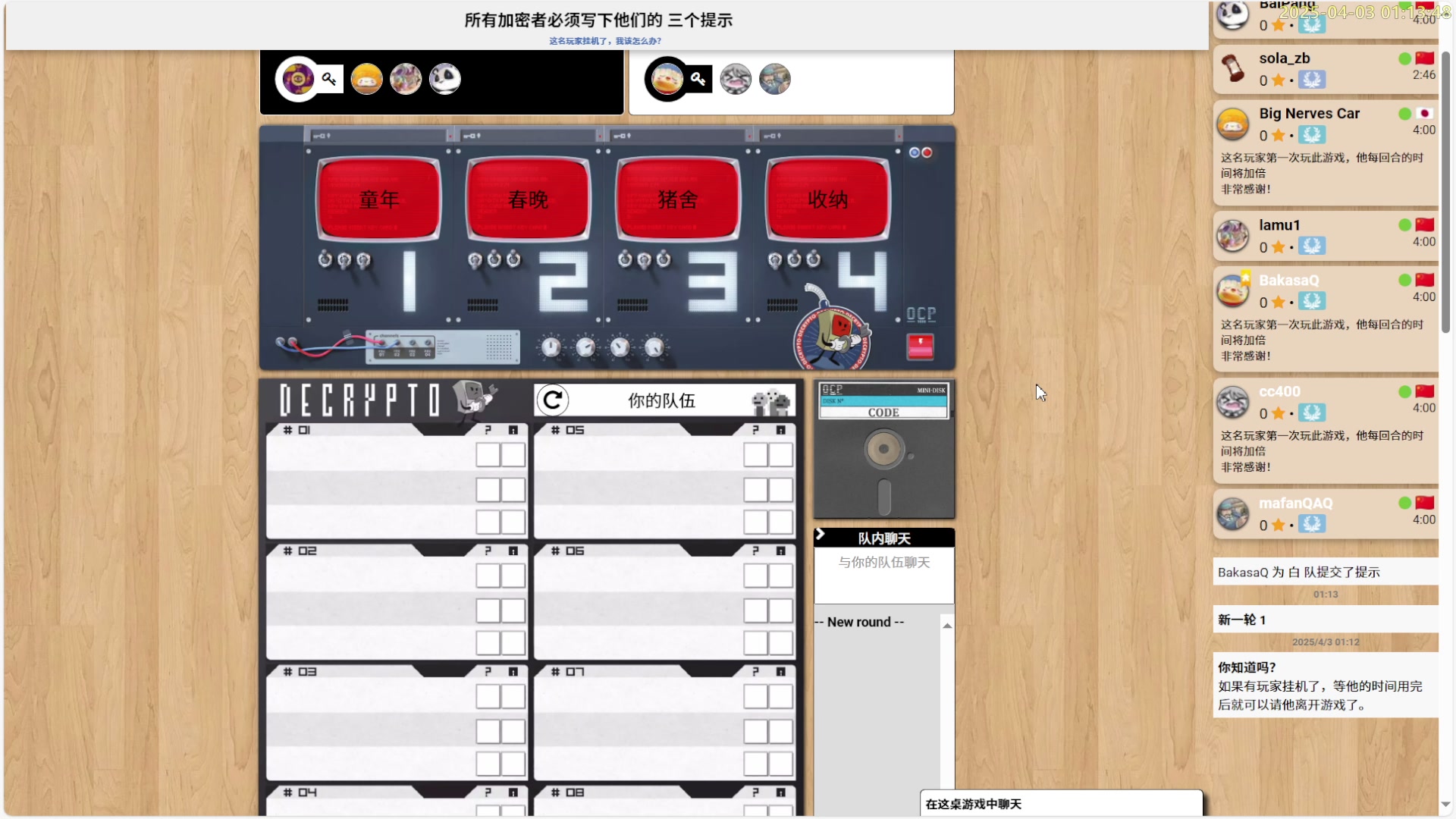Click sola_zb's hourglass avatar
This screenshot has width=1456, height=819.
click(1233, 68)
